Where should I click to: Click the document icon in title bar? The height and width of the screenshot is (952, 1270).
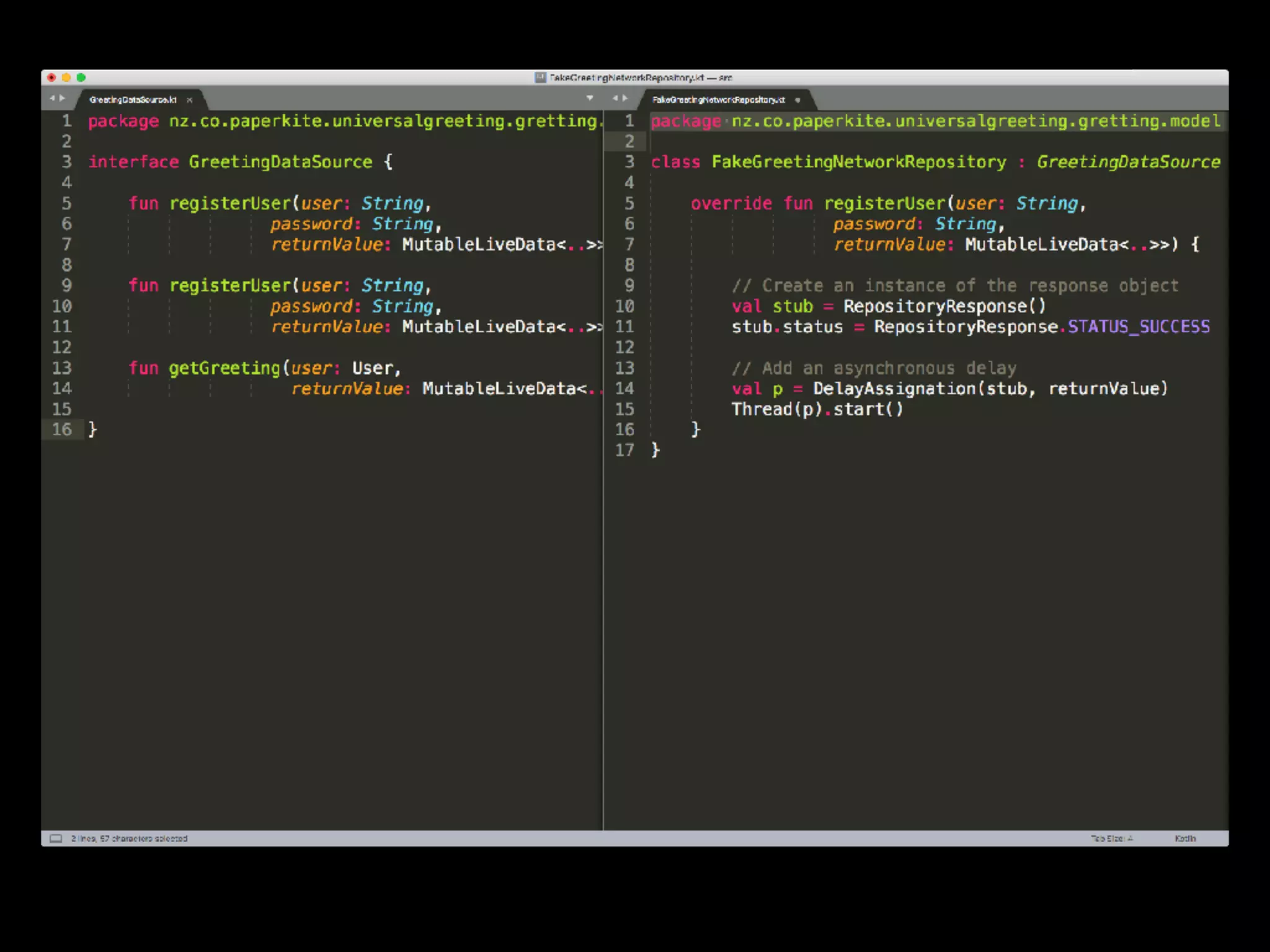pos(540,77)
